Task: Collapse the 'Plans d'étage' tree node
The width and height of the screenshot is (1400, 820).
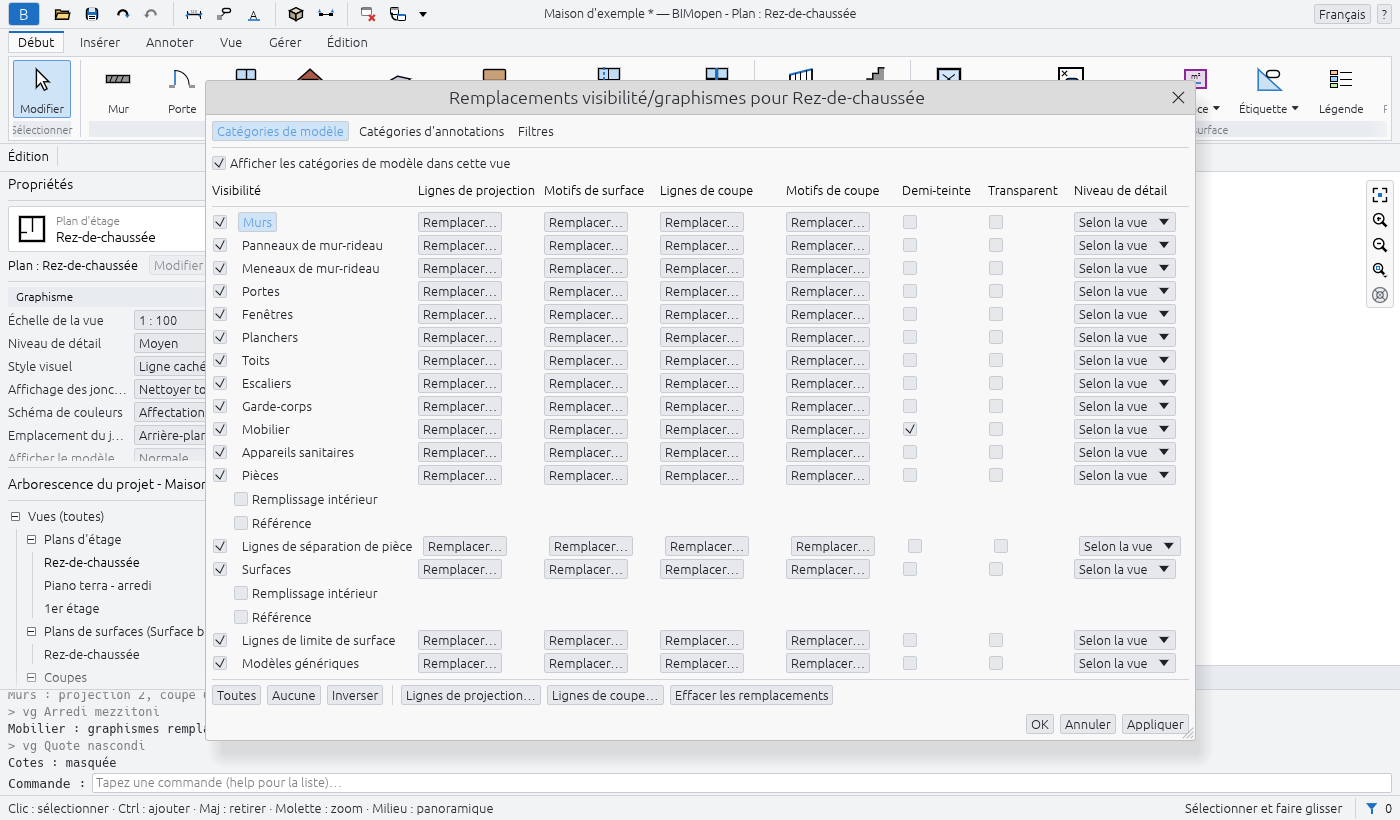Action: point(32,540)
